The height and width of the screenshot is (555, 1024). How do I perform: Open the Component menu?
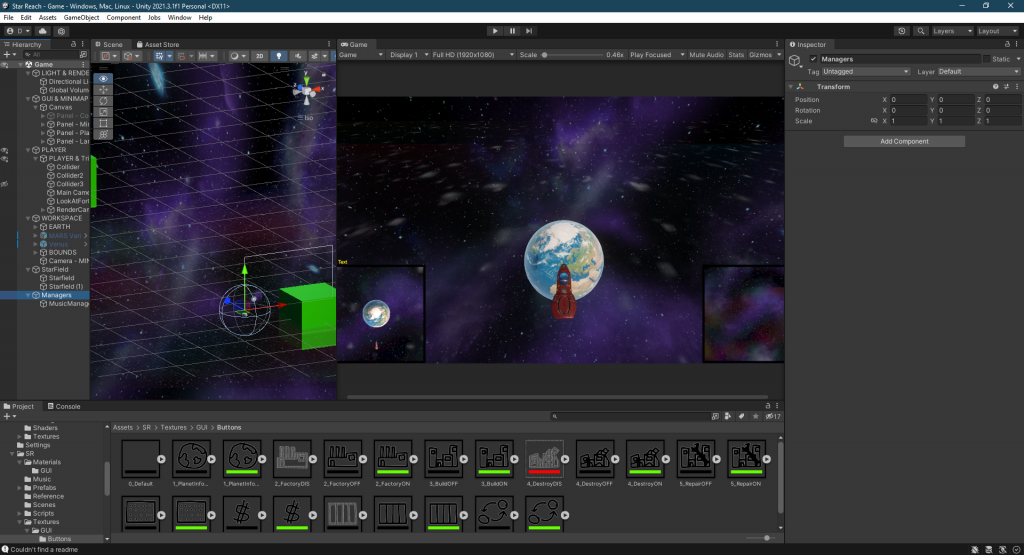pos(123,18)
